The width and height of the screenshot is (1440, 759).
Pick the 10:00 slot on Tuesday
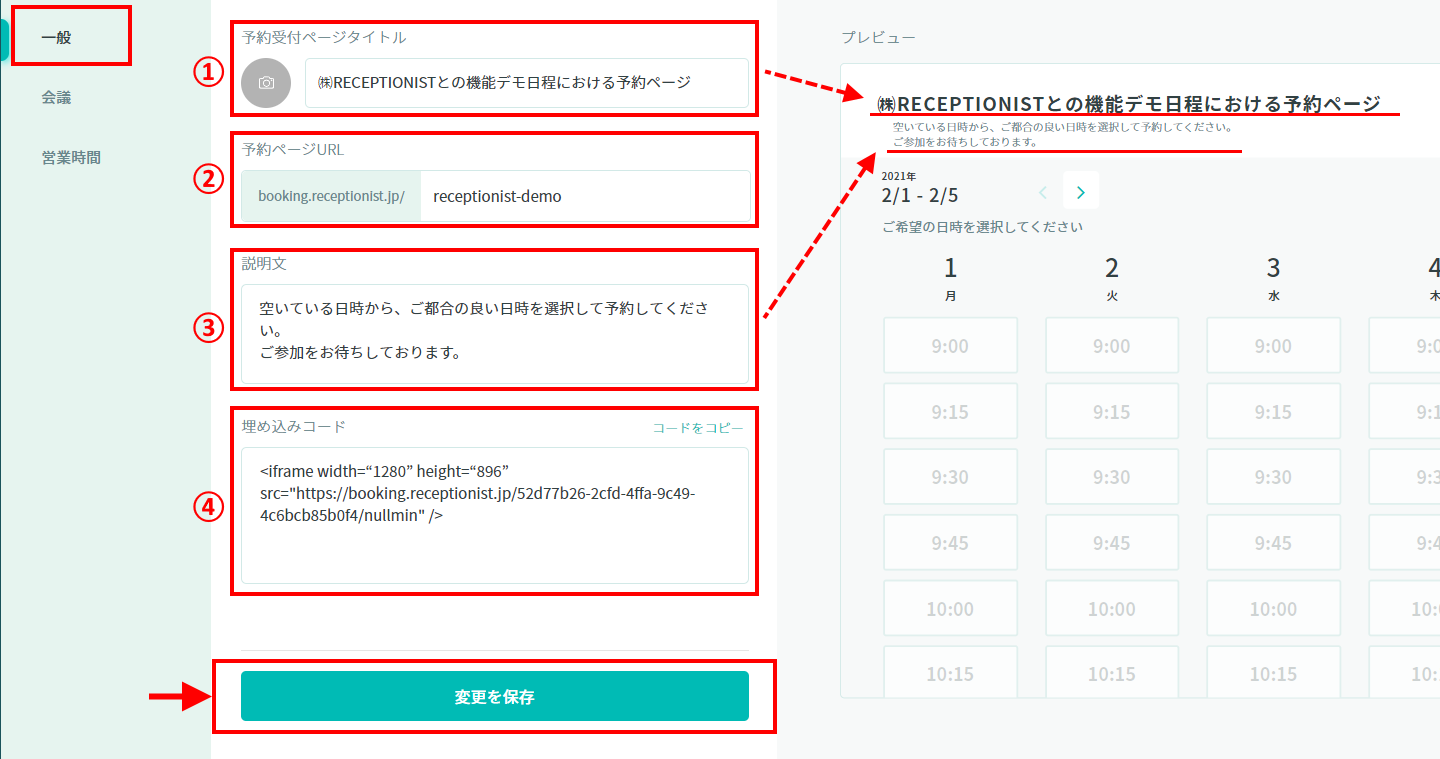[1111, 609]
